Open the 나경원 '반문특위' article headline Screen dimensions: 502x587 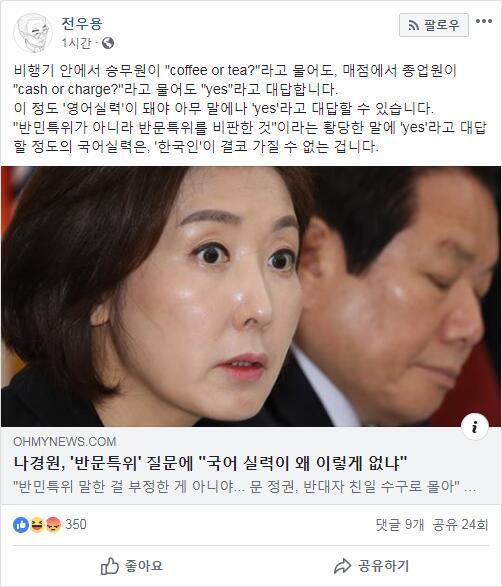click(x=210, y=463)
